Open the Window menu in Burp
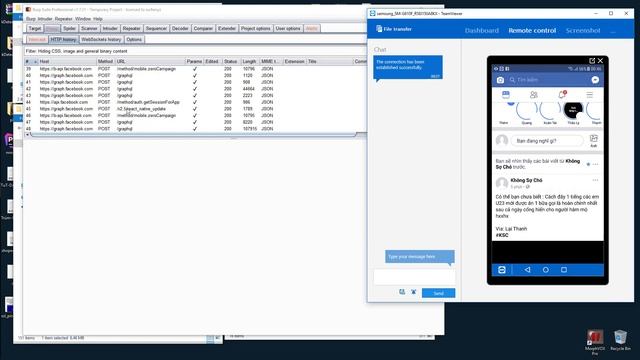The image size is (640, 360). [83, 19]
